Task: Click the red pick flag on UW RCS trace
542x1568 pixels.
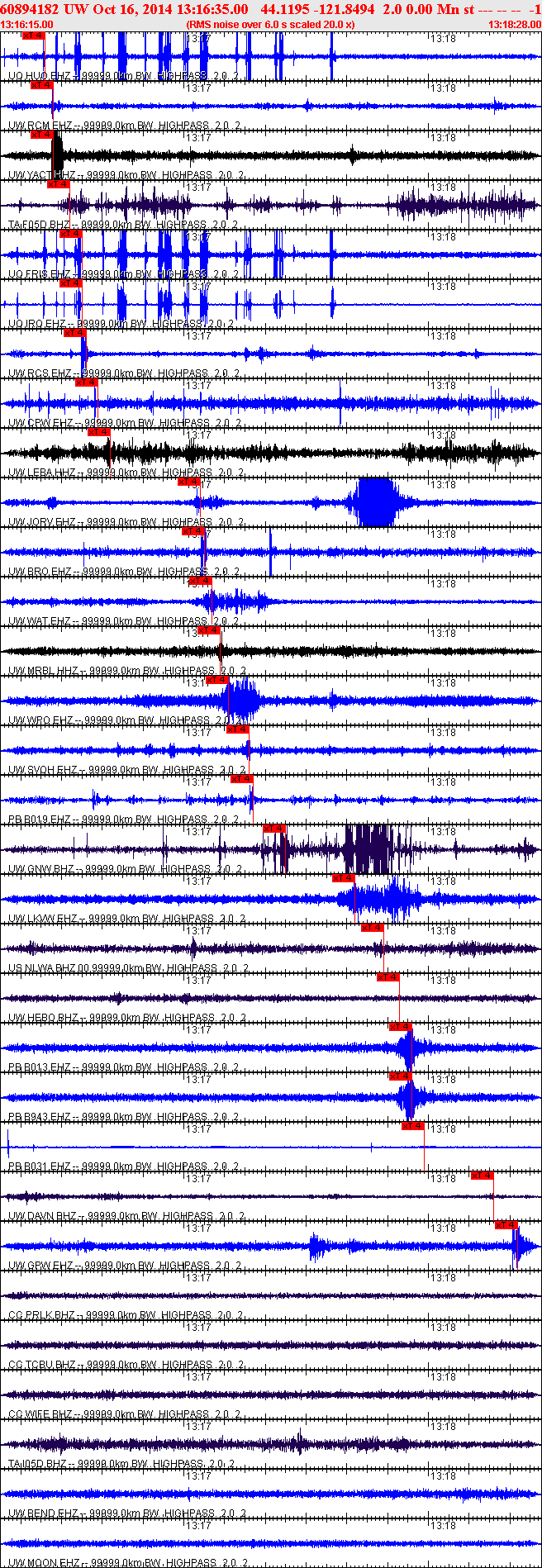Action: 75,333
